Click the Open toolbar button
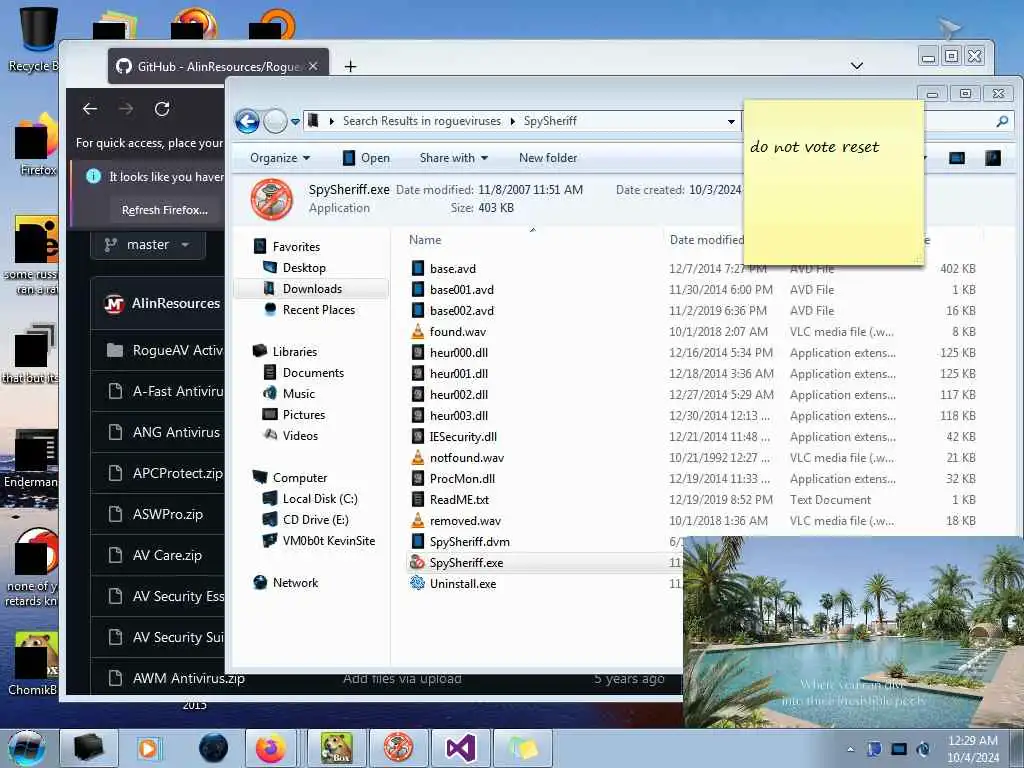 [x=366, y=158]
